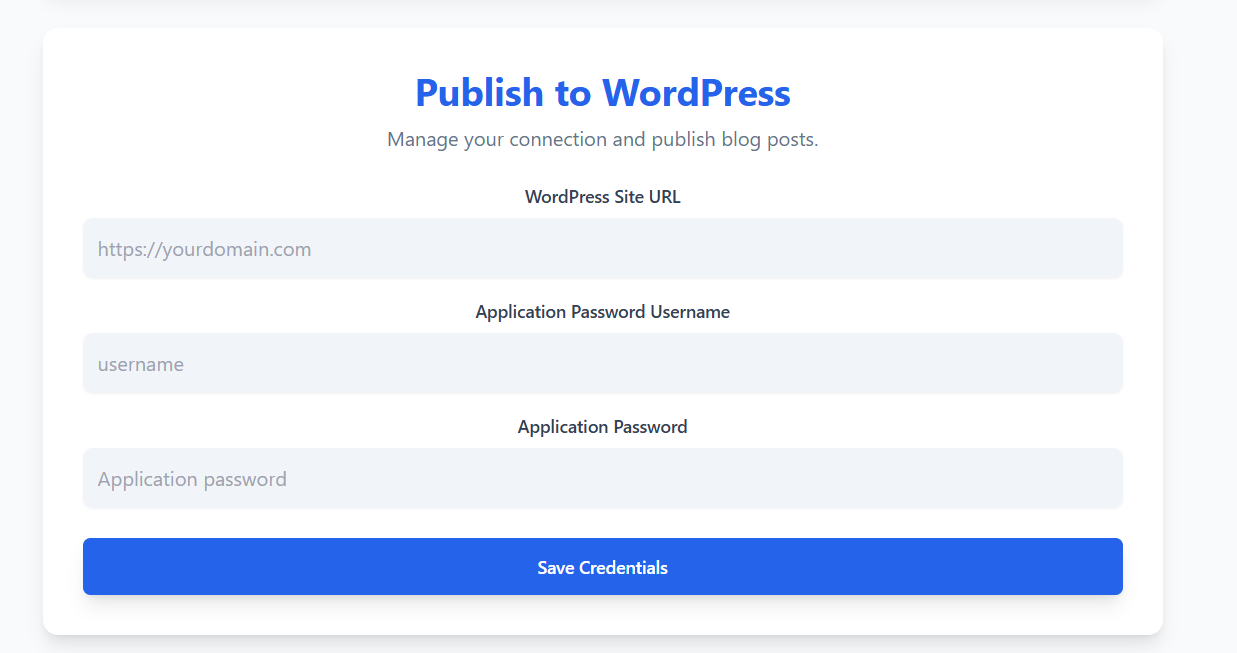Save Credentials using the blue button
The width and height of the screenshot is (1237, 653).
(602, 567)
